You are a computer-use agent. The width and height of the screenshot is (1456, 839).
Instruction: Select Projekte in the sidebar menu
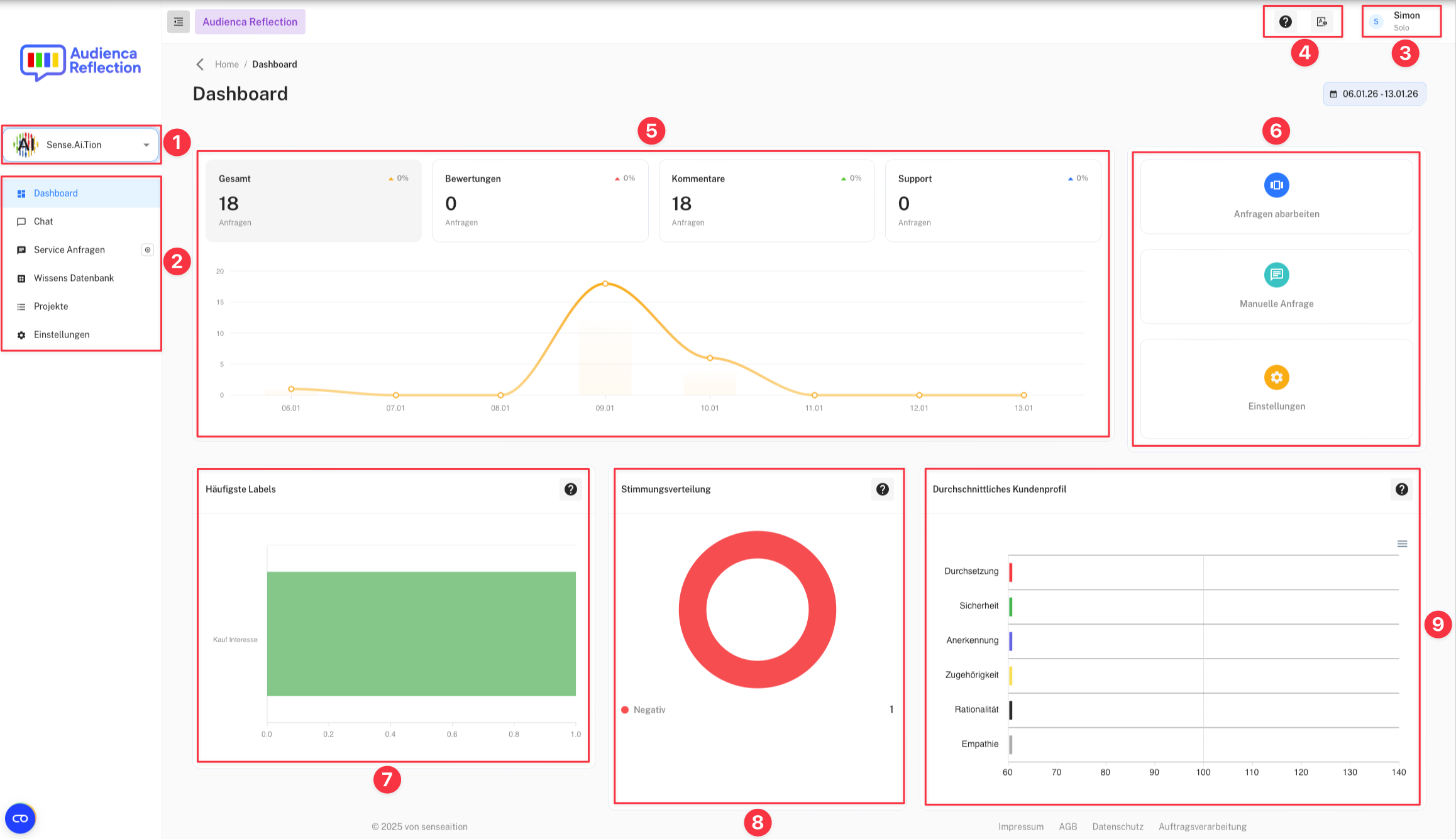(51, 306)
